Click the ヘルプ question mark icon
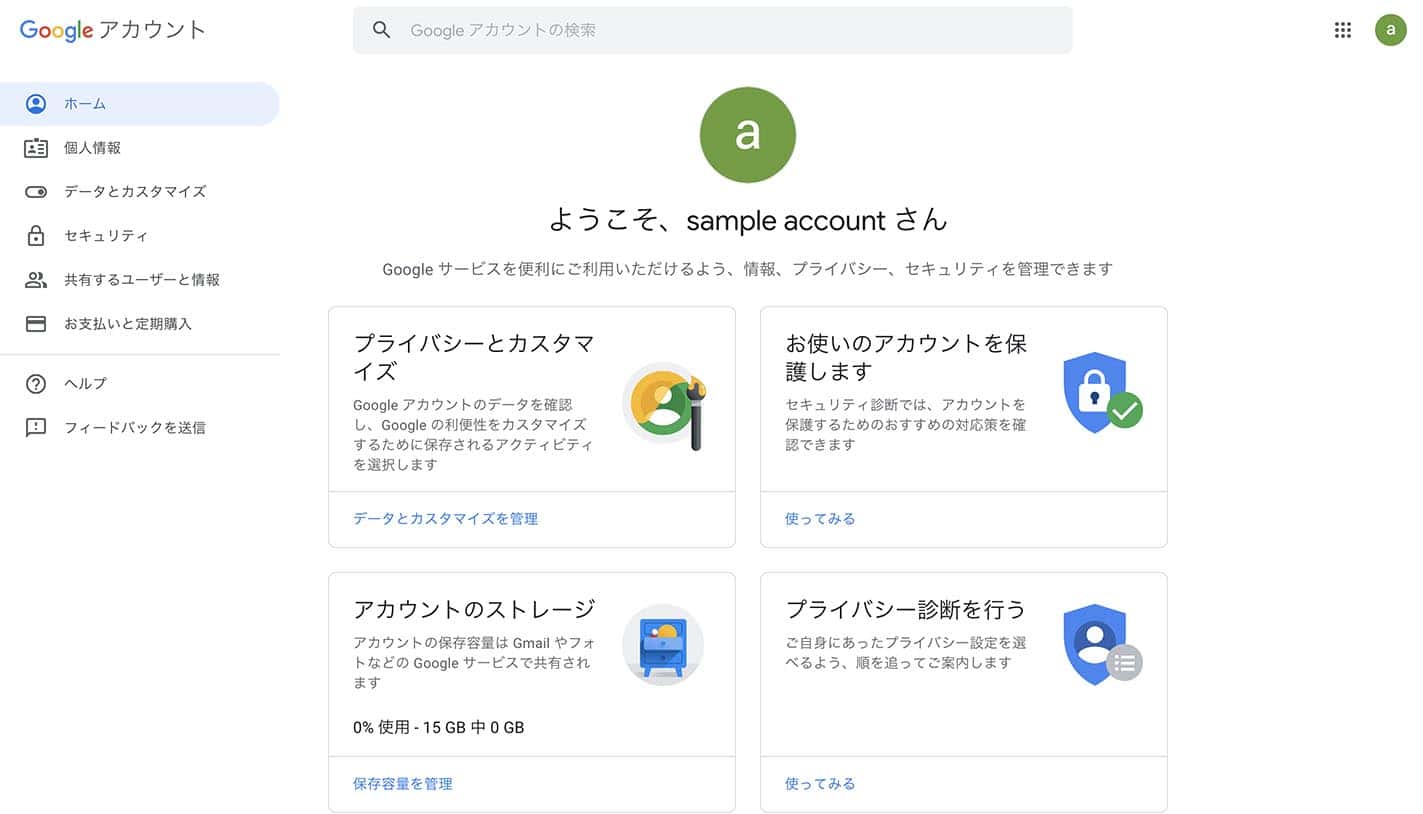Image resolution: width=1423 pixels, height=814 pixels. point(36,384)
